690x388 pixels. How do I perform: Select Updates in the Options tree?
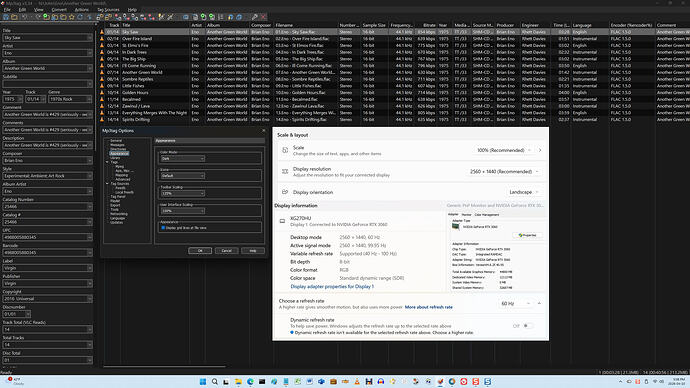coord(117,223)
